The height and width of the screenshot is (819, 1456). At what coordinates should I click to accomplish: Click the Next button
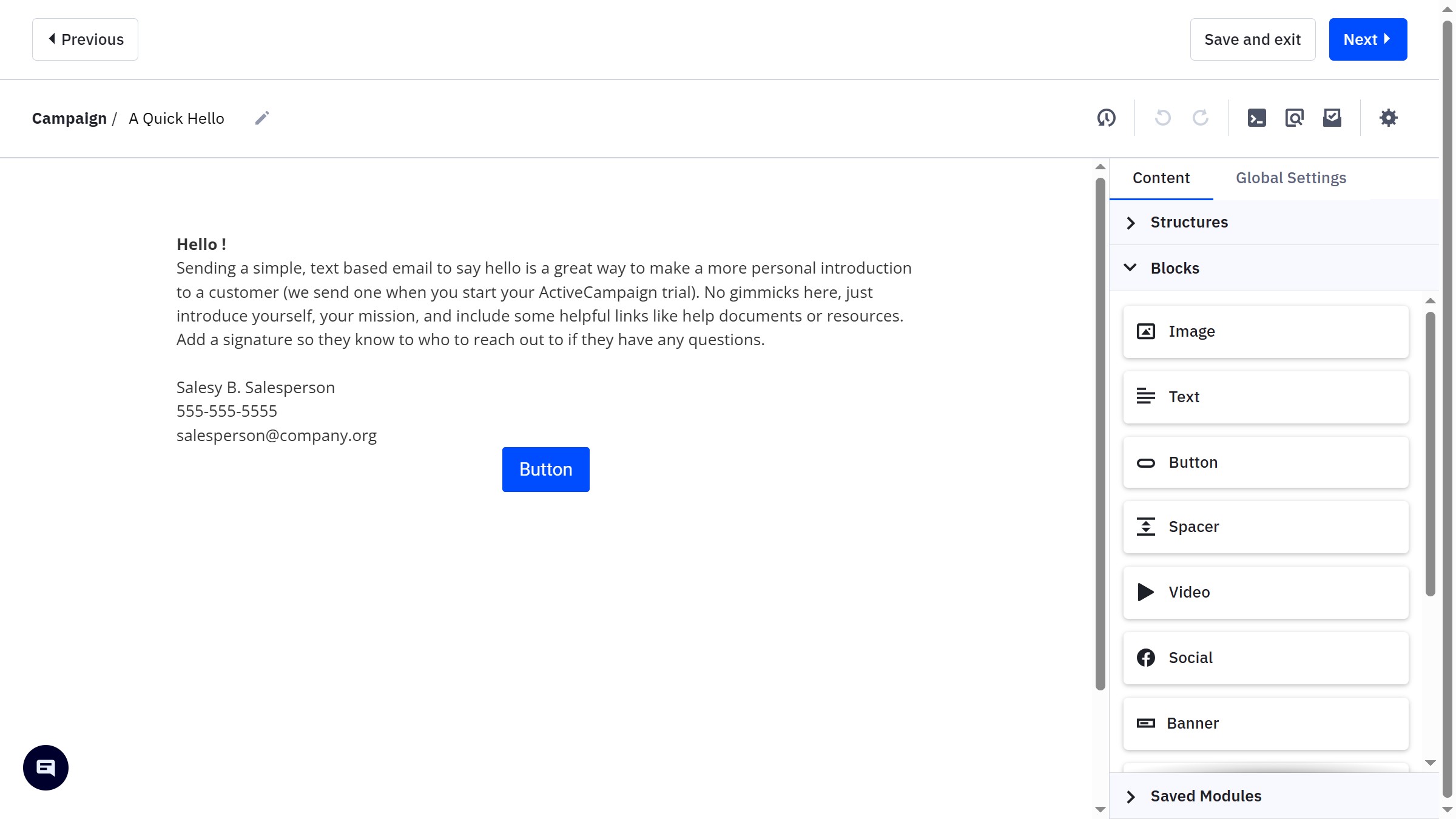point(1367,39)
